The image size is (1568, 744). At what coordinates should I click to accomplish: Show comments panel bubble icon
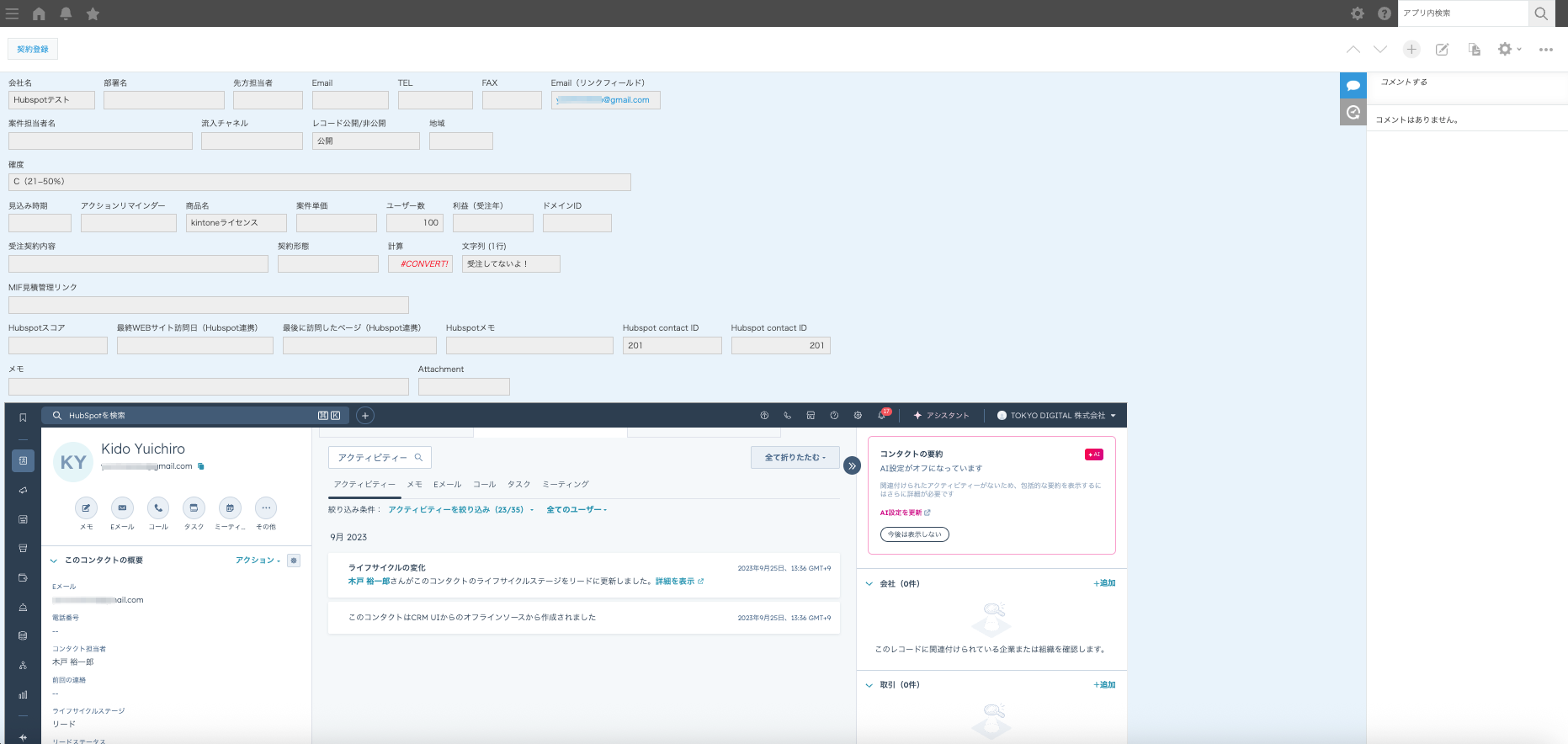tap(1353, 86)
